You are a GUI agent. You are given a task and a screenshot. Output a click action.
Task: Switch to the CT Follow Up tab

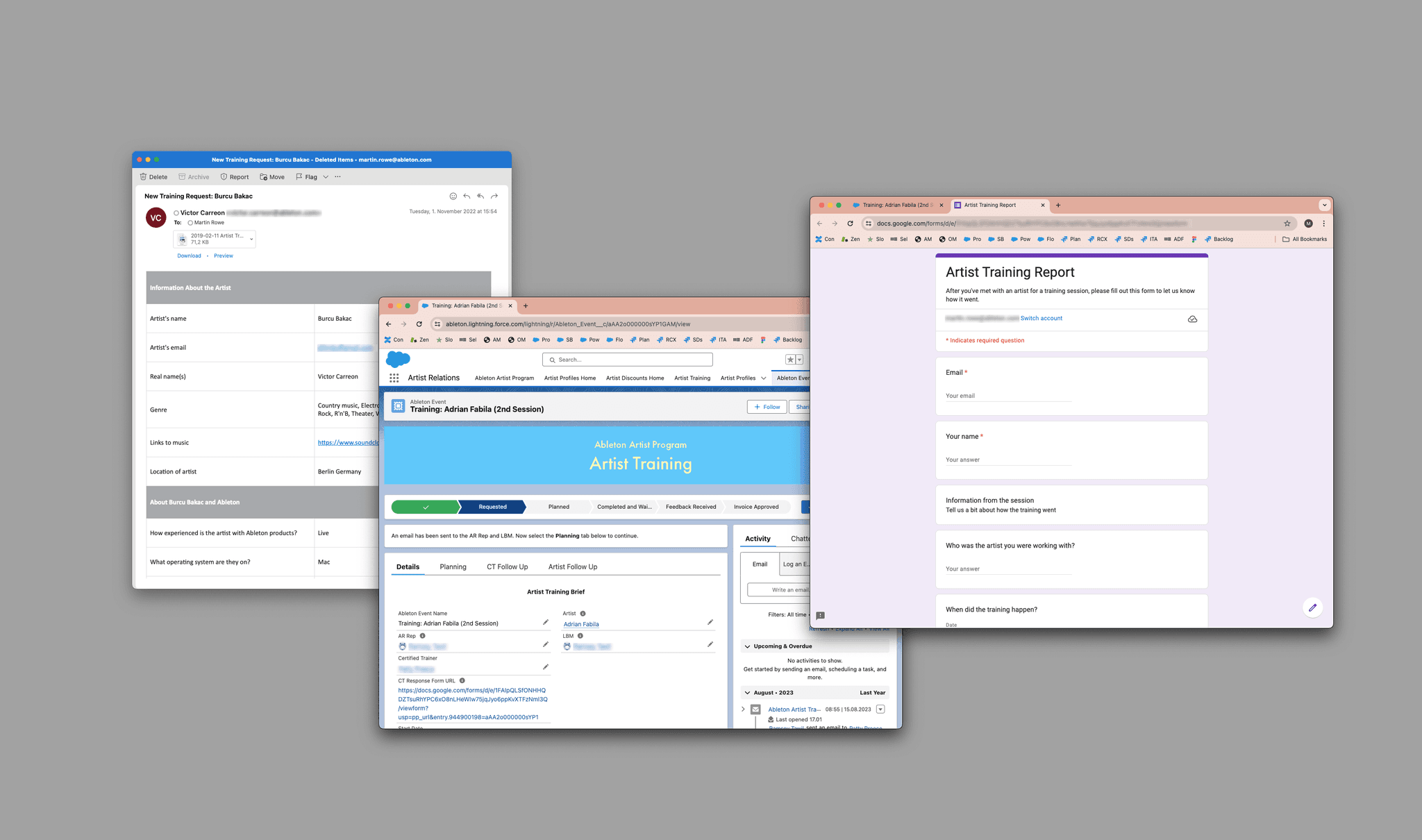coord(508,567)
